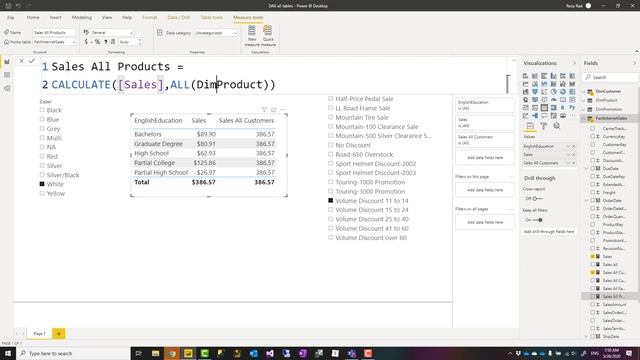Expand the formula bar chevron

pyautogui.click(x=513, y=61)
